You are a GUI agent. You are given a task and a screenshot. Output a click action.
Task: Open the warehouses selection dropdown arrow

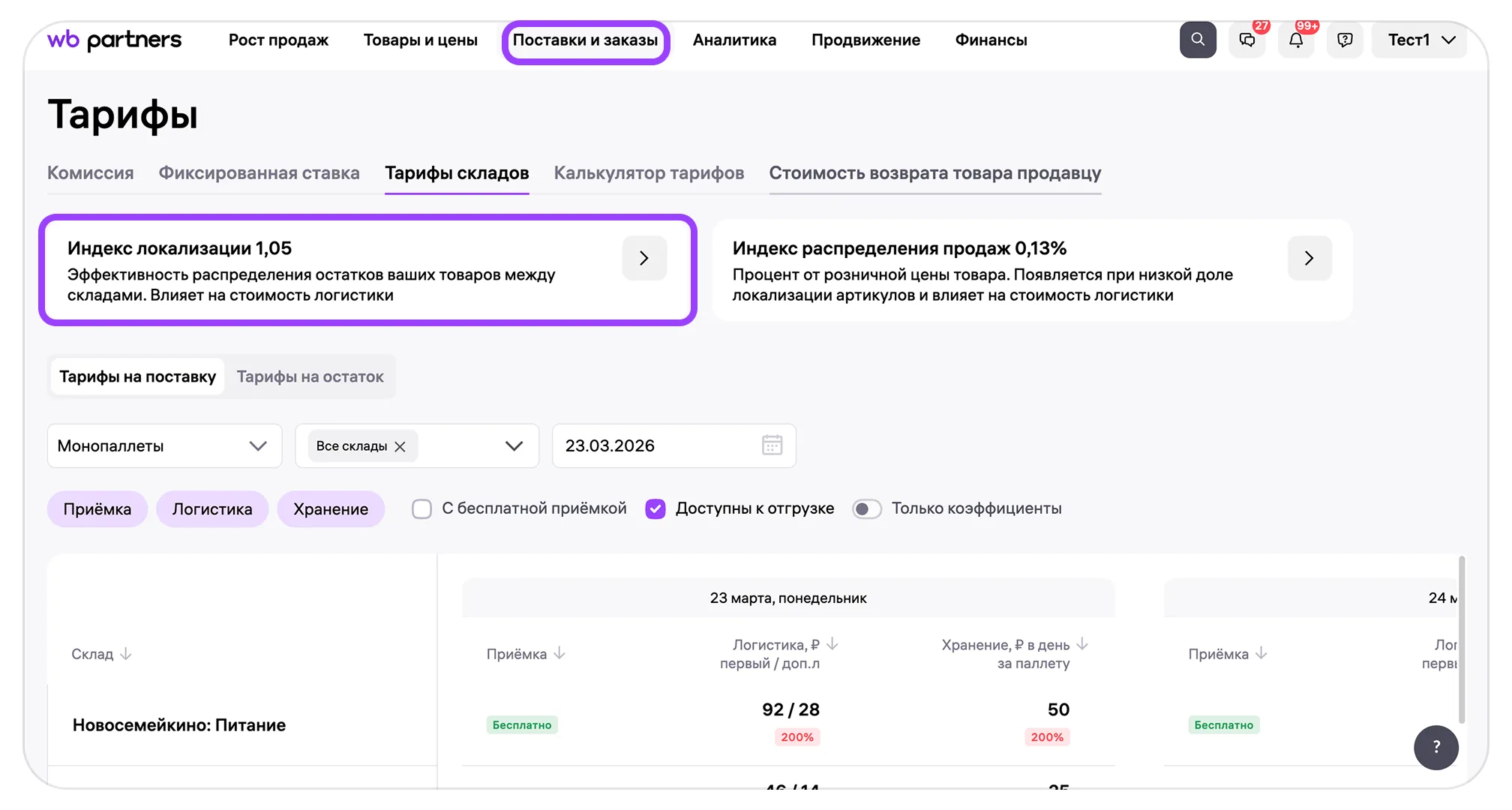pyautogui.click(x=514, y=445)
